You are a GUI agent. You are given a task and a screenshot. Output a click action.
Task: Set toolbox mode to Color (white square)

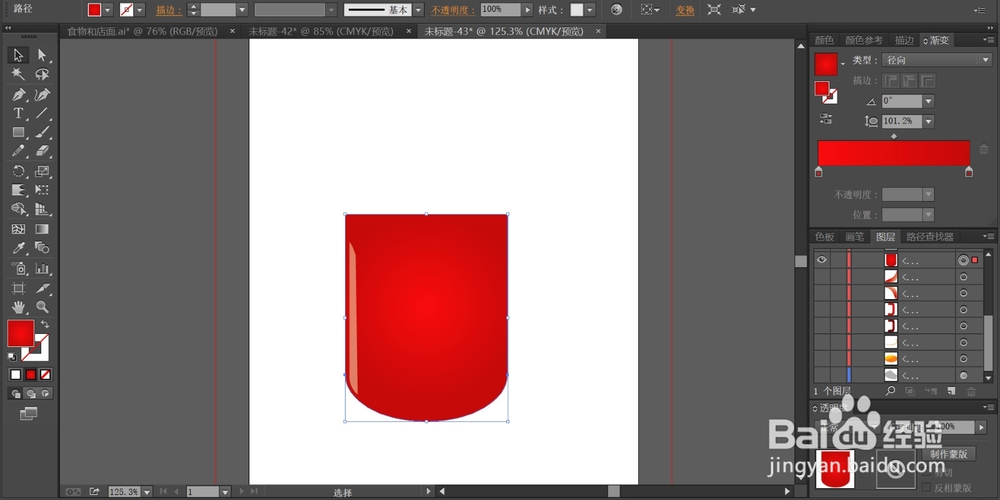click(x=16, y=374)
